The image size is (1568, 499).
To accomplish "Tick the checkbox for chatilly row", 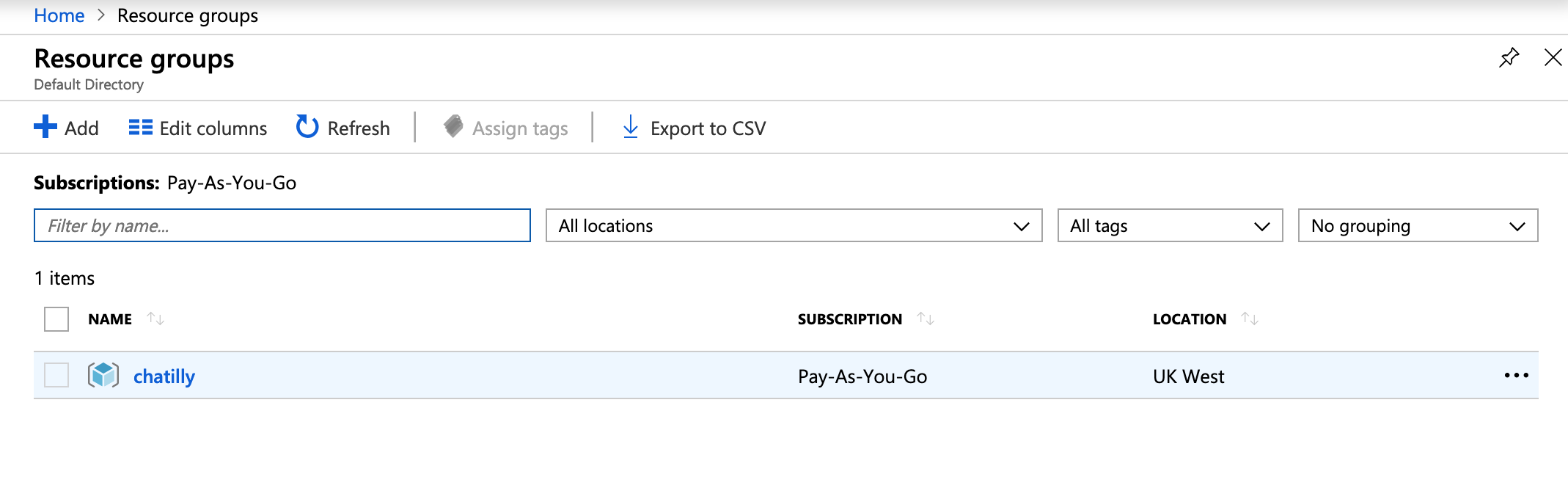I will (x=56, y=376).
